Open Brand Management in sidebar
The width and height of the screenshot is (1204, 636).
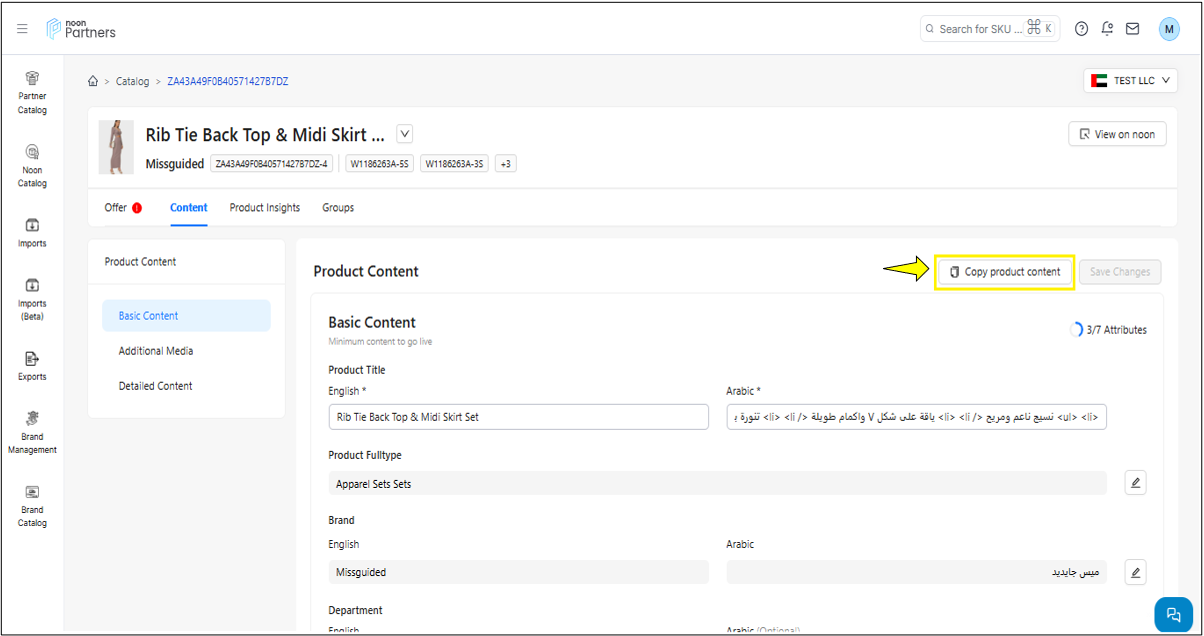(x=32, y=431)
